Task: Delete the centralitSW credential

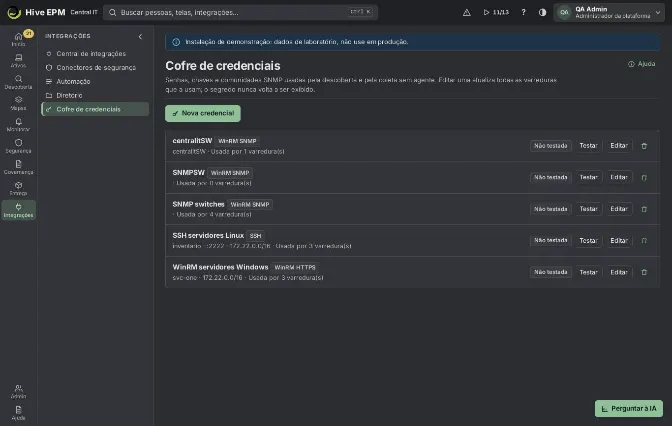Action: 644,146
